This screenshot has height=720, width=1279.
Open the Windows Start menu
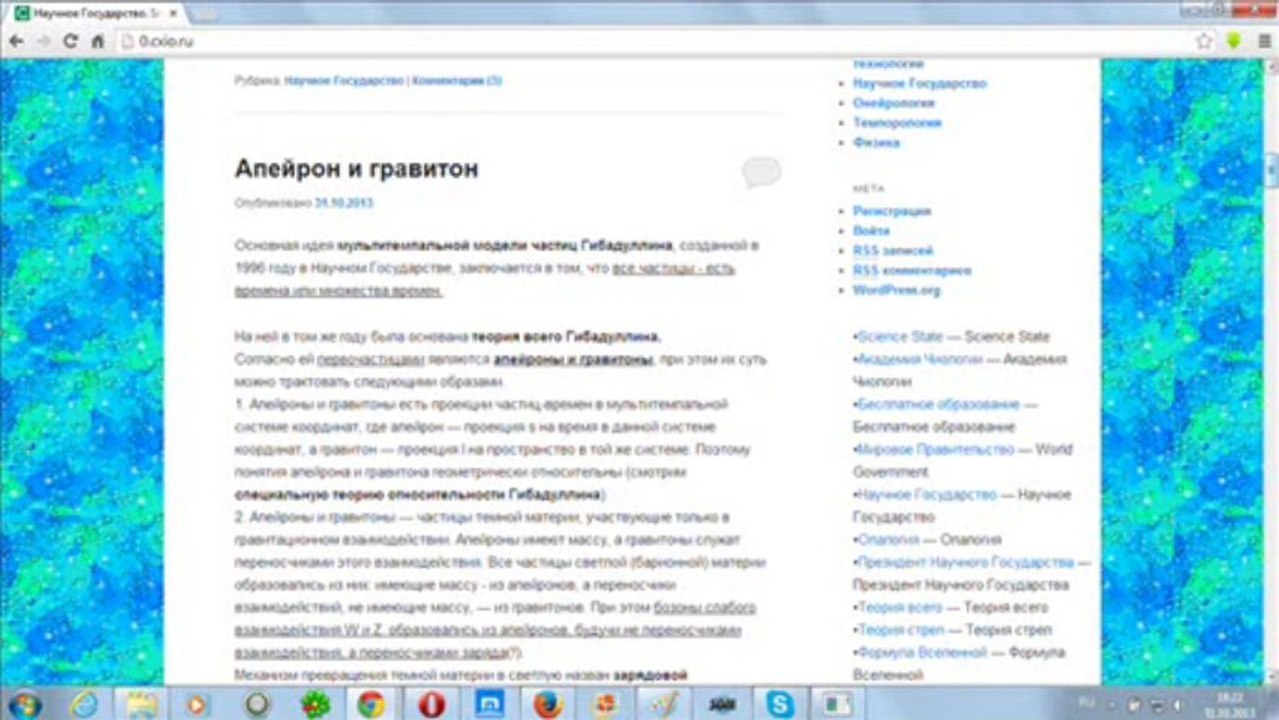click(x=24, y=704)
